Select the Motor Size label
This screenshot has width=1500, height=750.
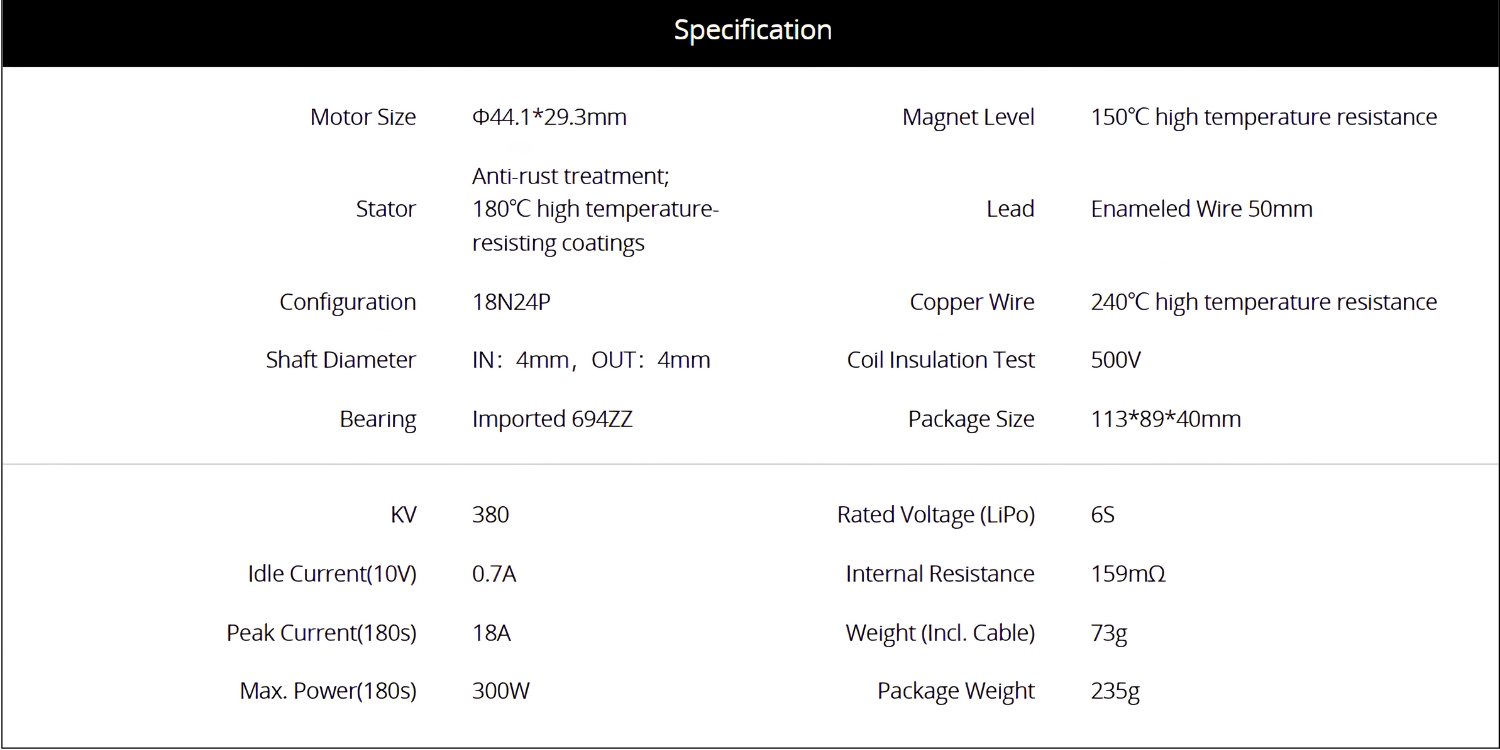pyautogui.click(x=363, y=117)
